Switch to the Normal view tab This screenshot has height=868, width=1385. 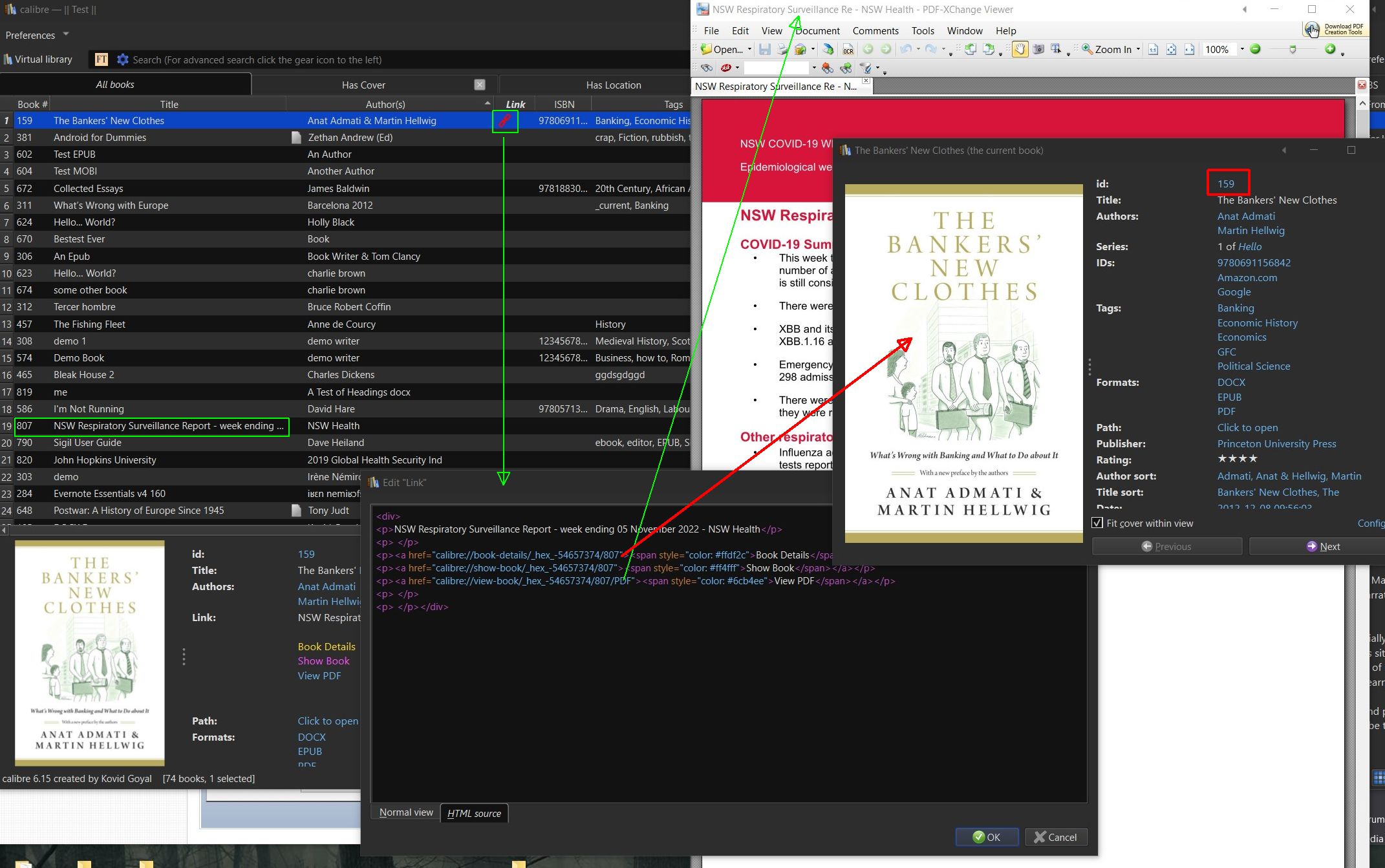pos(406,812)
